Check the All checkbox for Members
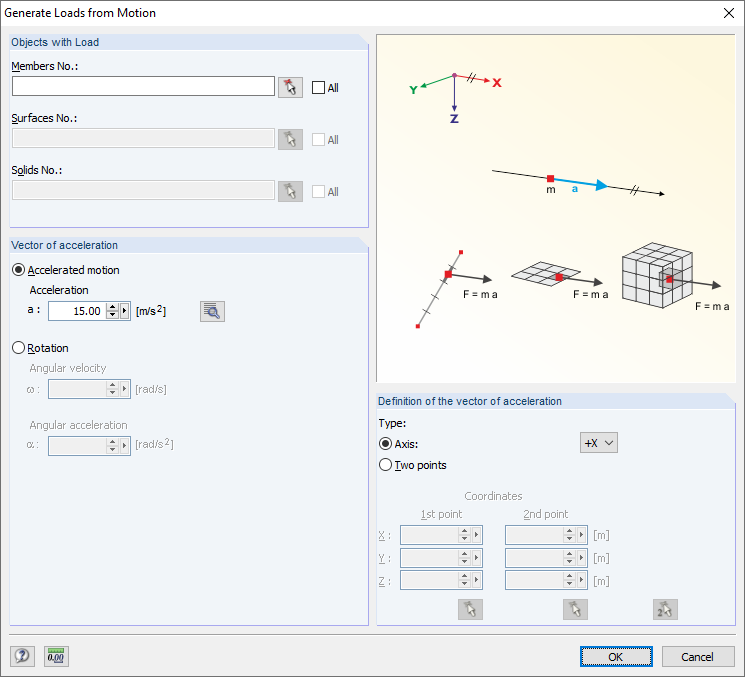Viewport: 745px width, 677px height. 319,88
